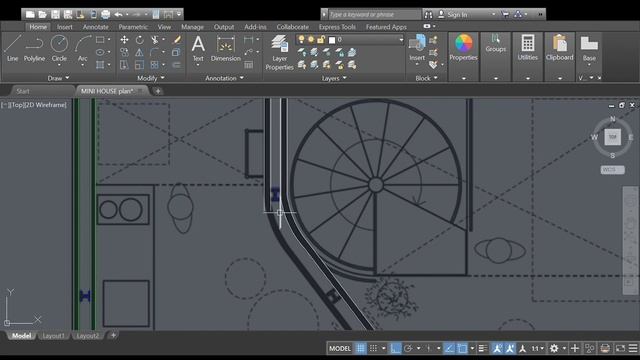Activate the Mirror tool
This screenshot has height=360, width=640.
click(x=140, y=52)
